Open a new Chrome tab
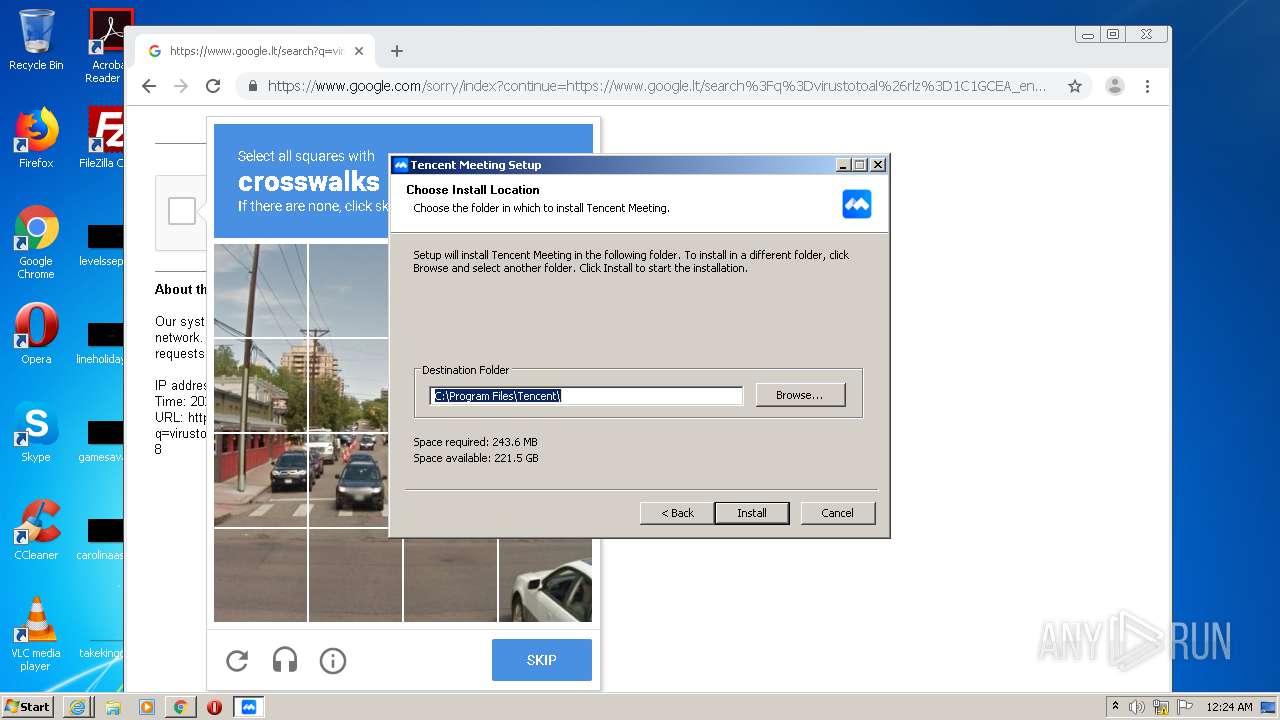The height and width of the screenshot is (720, 1280). pos(397,51)
